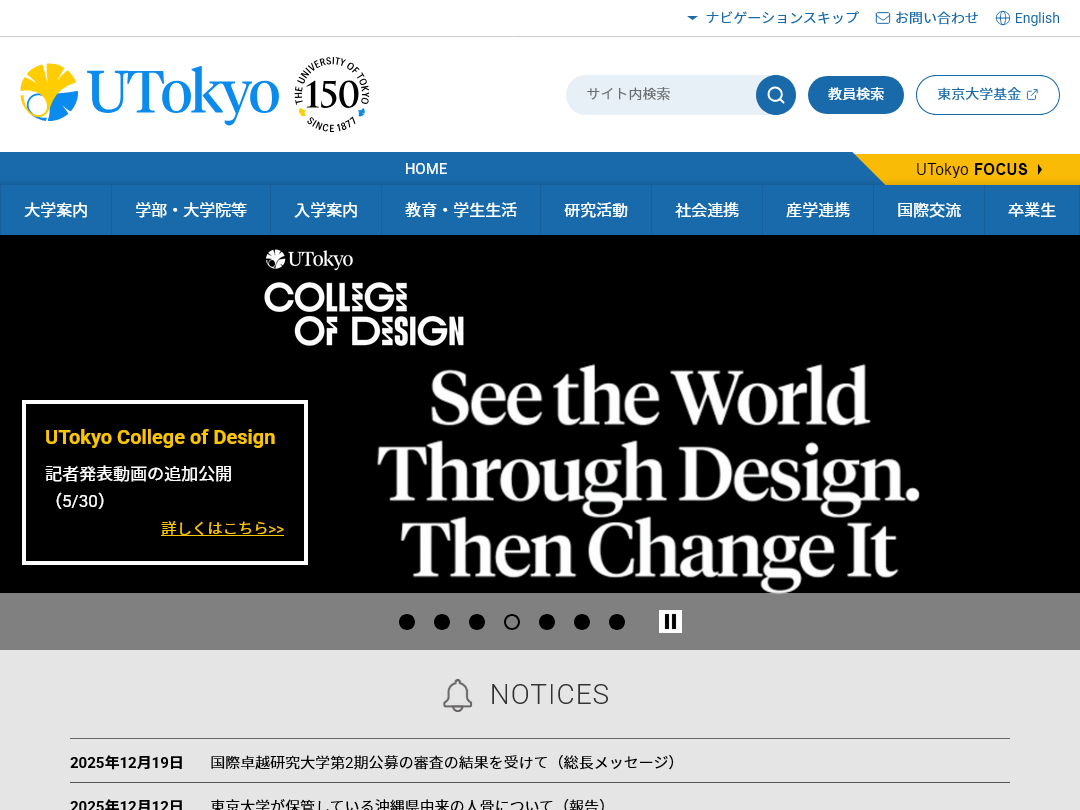The height and width of the screenshot is (810, 1080).
Task: Open the 大学案内 navigation menu
Action: (x=56, y=210)
